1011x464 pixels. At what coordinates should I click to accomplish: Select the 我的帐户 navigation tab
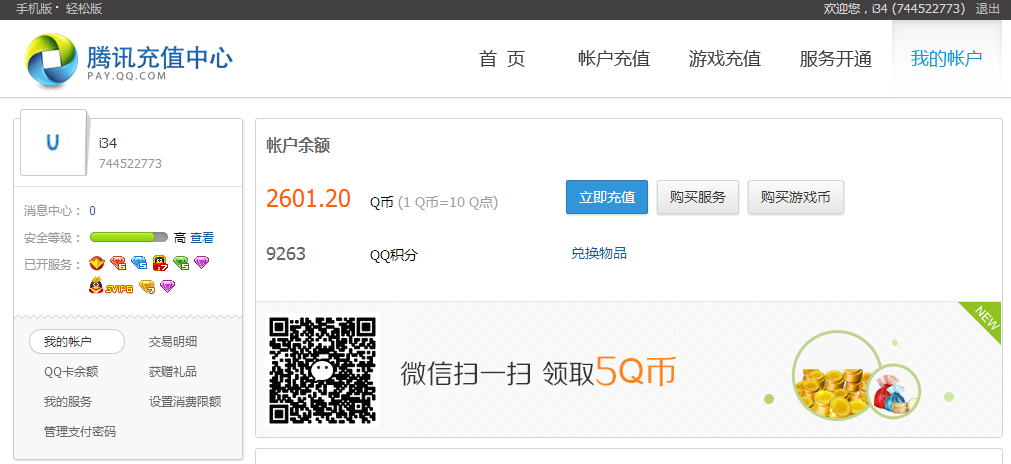click(947, 59)
